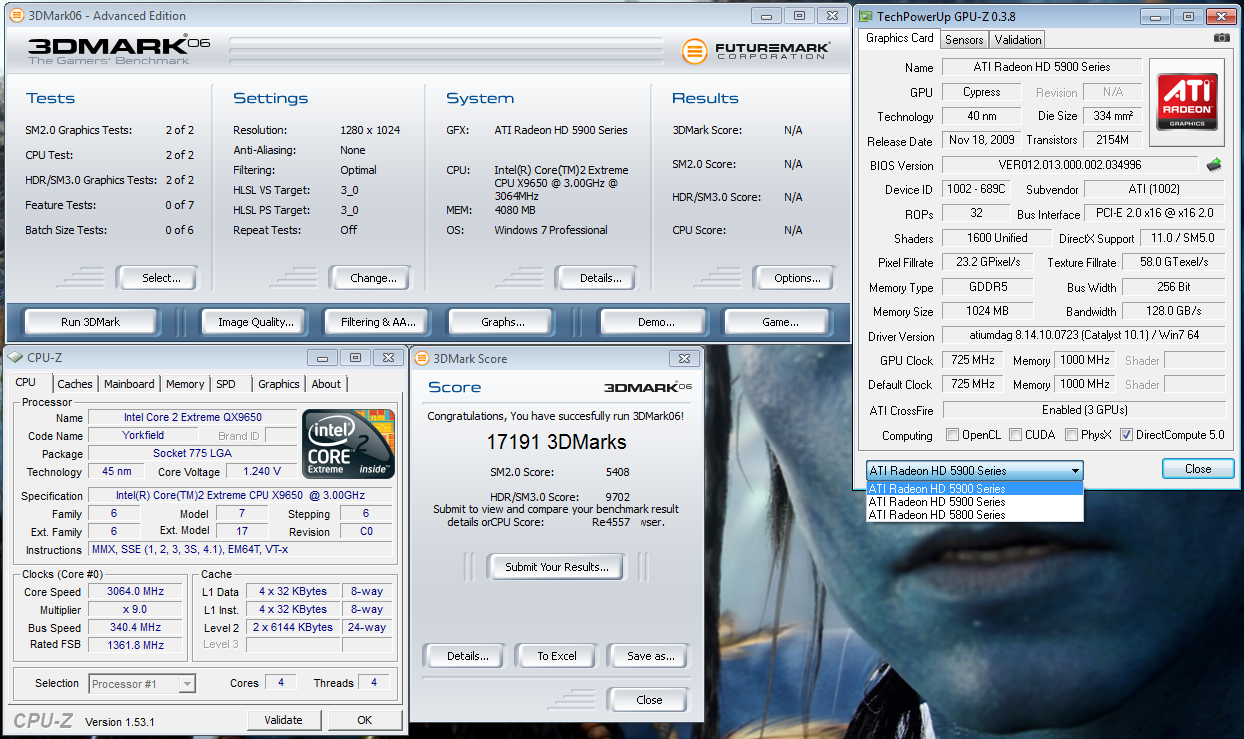
Task: Open the Graphics Card tab in GPU-Z
Action: 899,38
